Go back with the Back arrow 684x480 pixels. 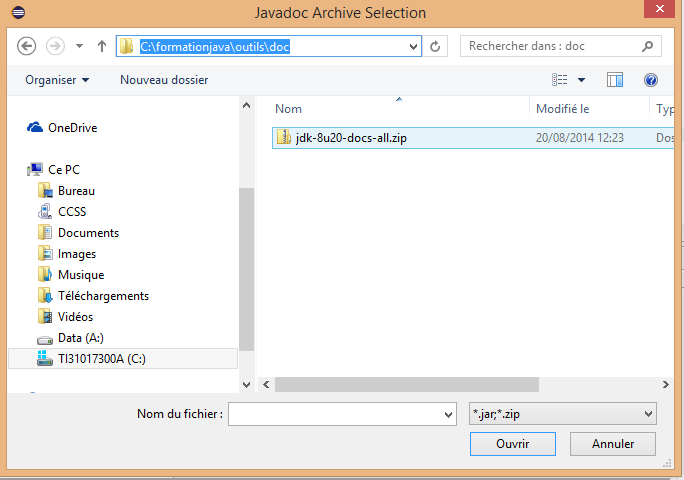[27, 46]
